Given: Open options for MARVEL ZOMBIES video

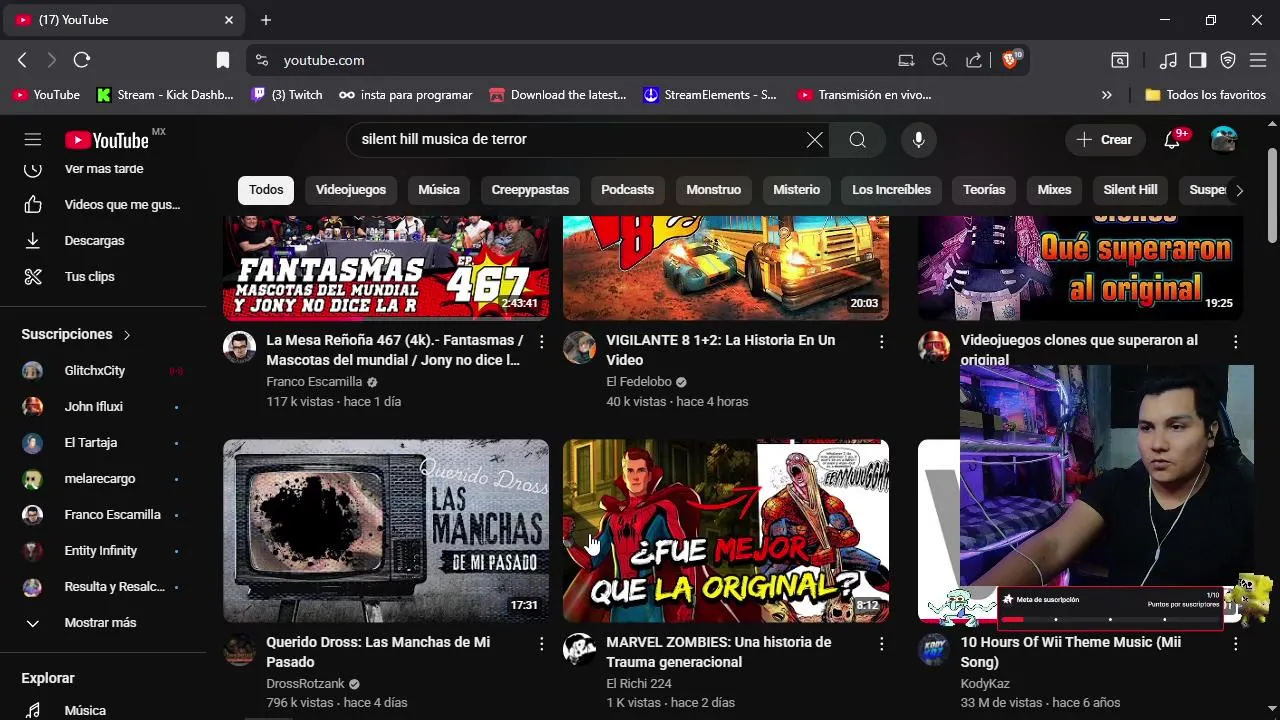Looking at the screenshot, I should 881,644.
